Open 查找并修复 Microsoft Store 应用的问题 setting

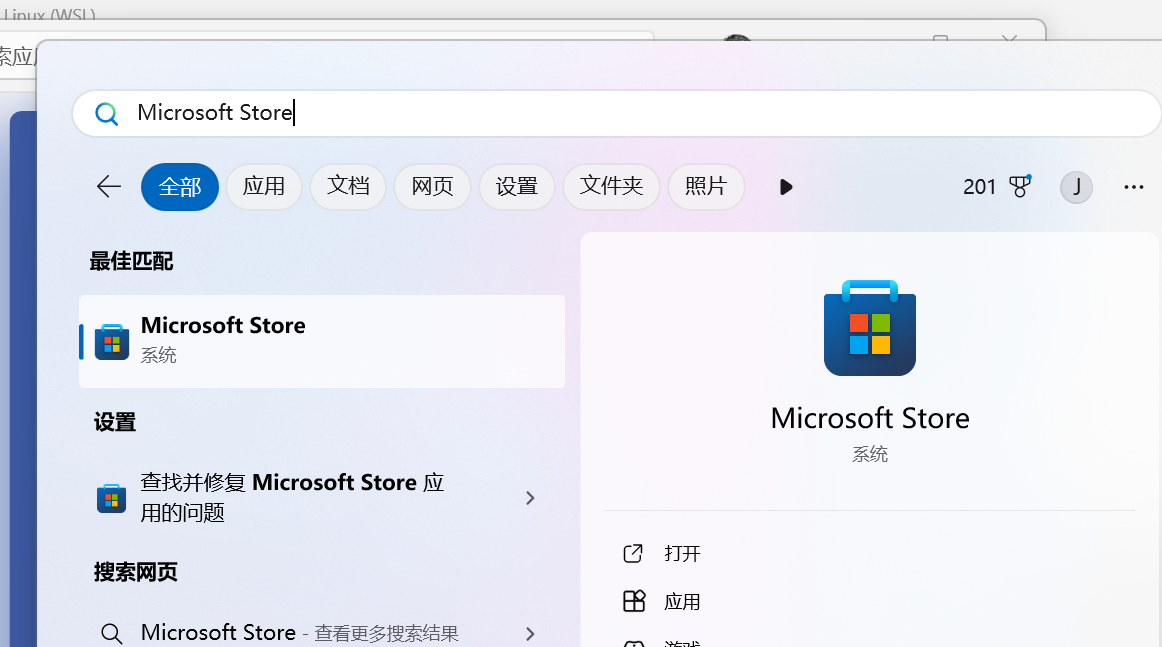322,497
